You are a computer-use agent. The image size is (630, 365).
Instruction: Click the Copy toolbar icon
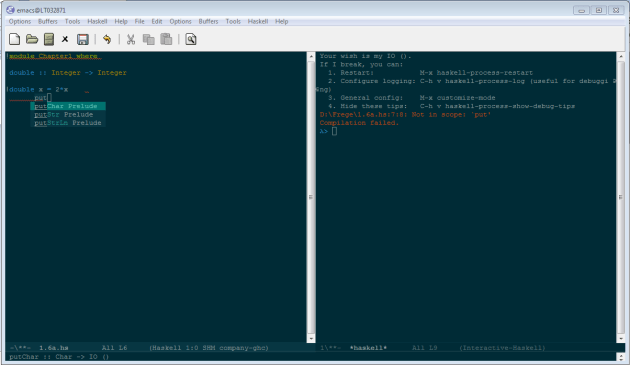tap(149, 39)
